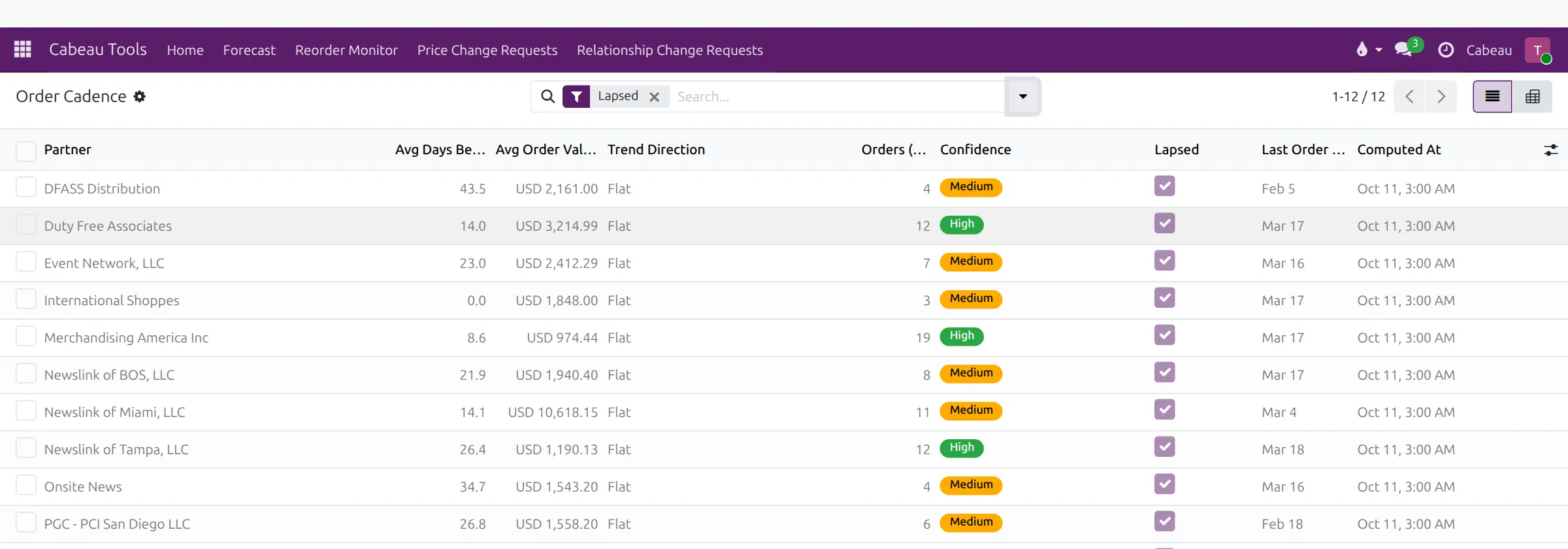Sort by Trend Direction column header

click(656, 150)
